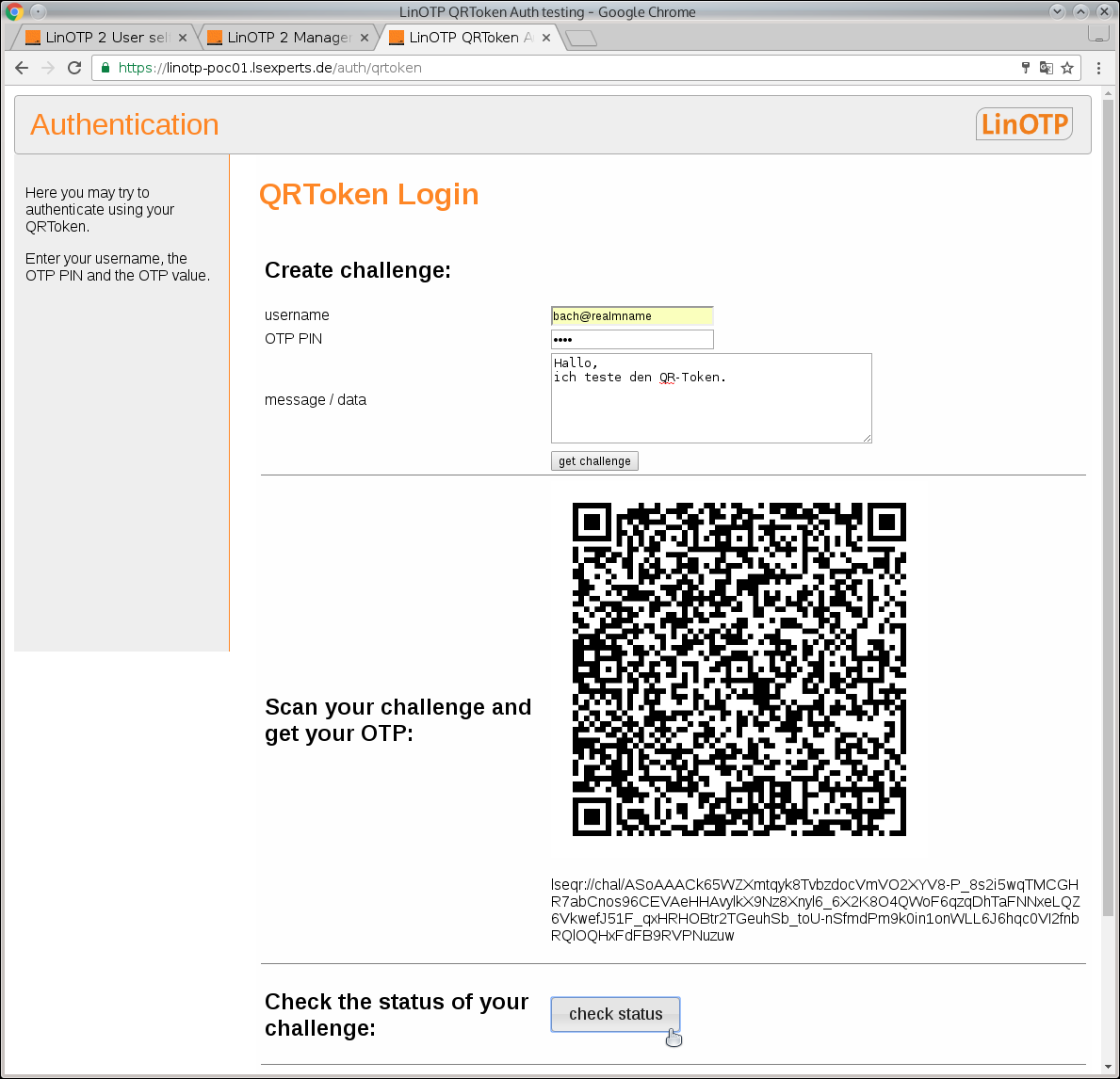Reload the page with refresh icon

pos(74,68)
